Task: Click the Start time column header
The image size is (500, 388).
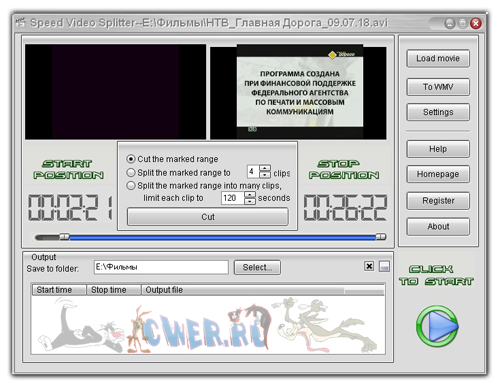Action: point(59,290)
